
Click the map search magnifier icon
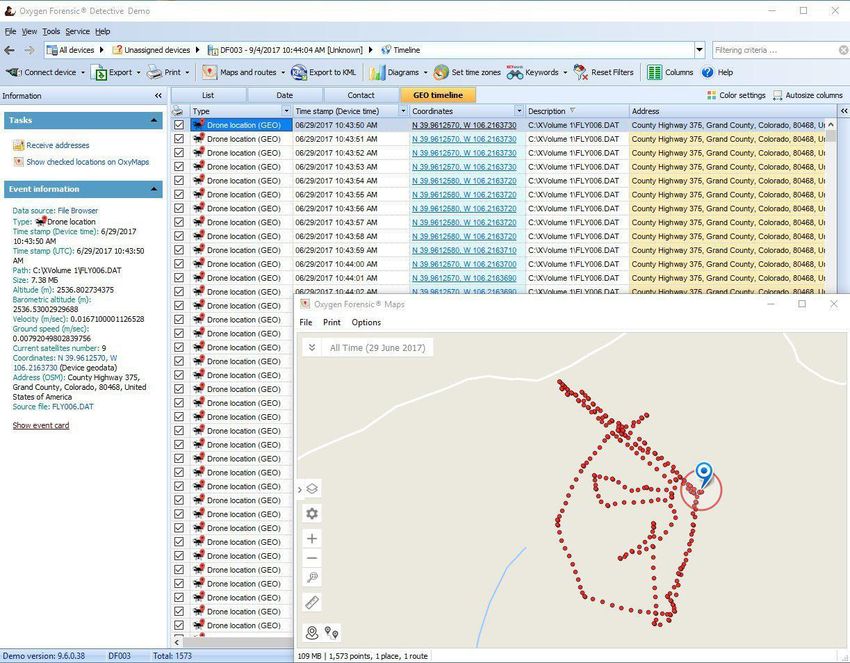[x=312, y=577]
